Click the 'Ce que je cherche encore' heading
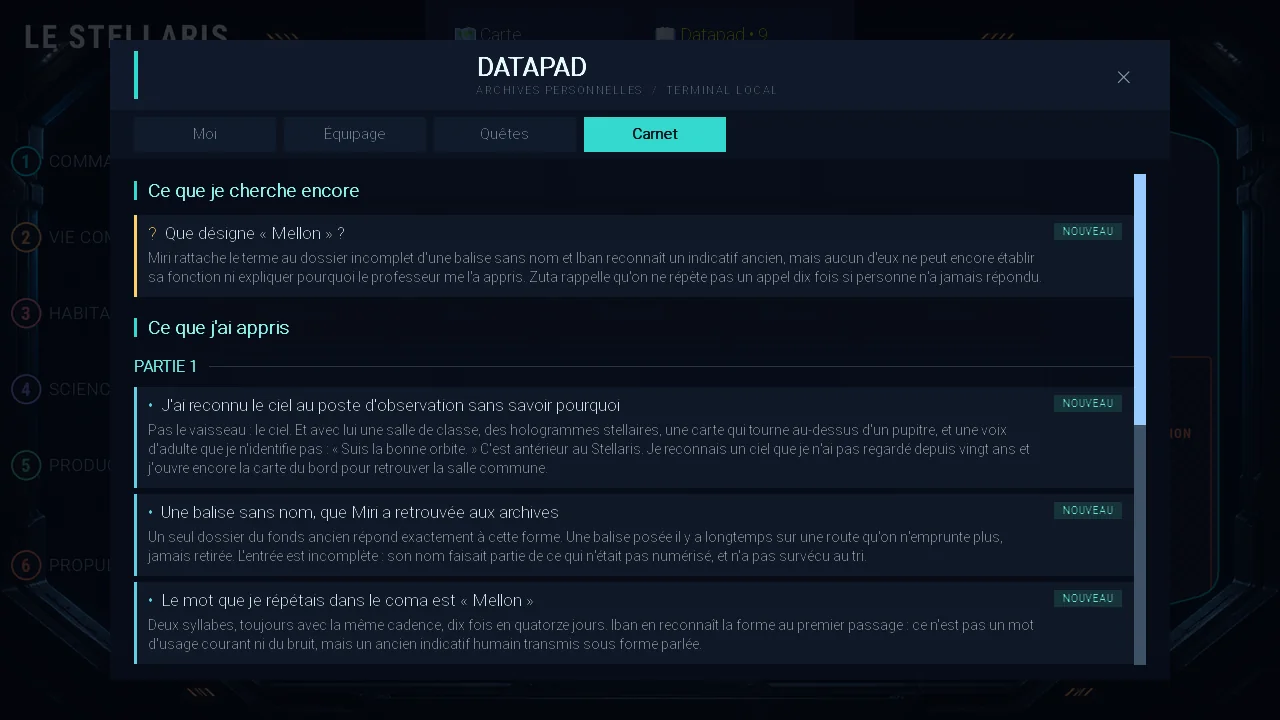The image size is (1280, 720). coord(254,190)
